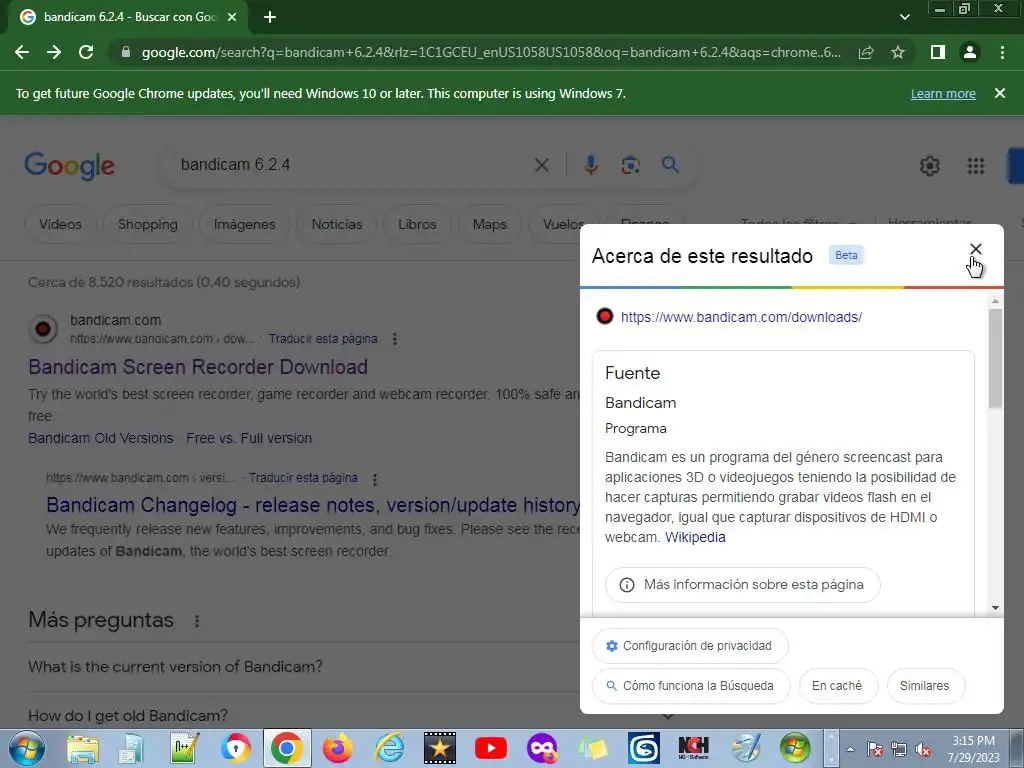Open the clock showing 3:15 PM
This screenshot has width=1024, height=768.
coord(974,749)
